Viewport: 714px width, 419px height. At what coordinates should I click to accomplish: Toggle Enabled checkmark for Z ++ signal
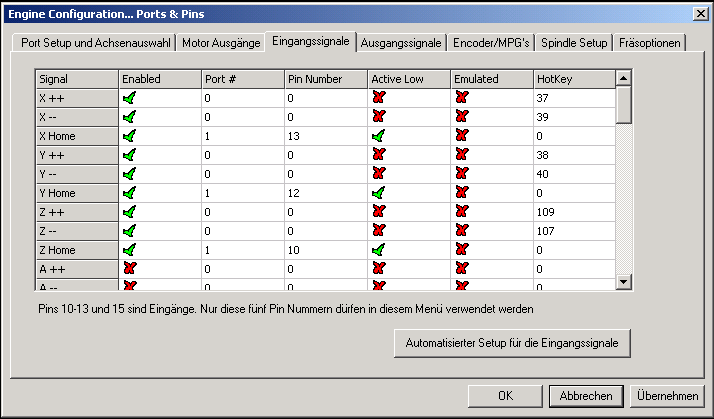coord(130,212)
